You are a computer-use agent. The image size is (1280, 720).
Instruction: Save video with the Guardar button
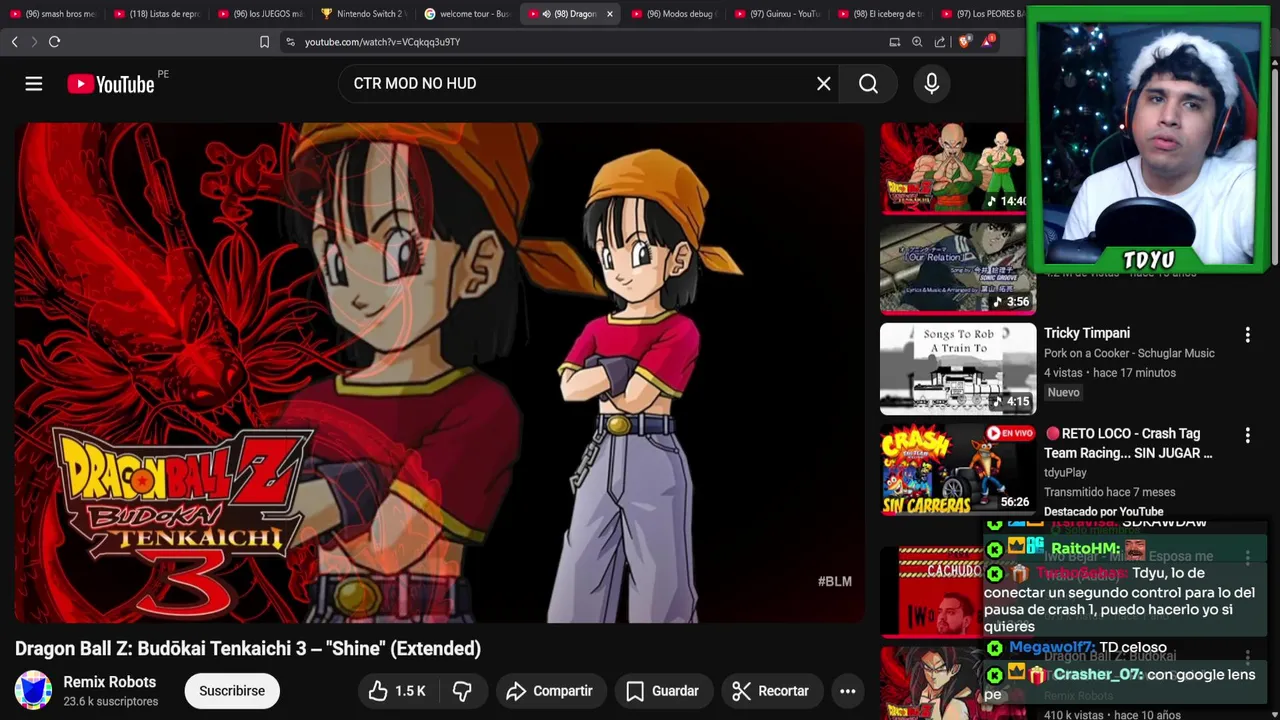(x=662, y=691)
